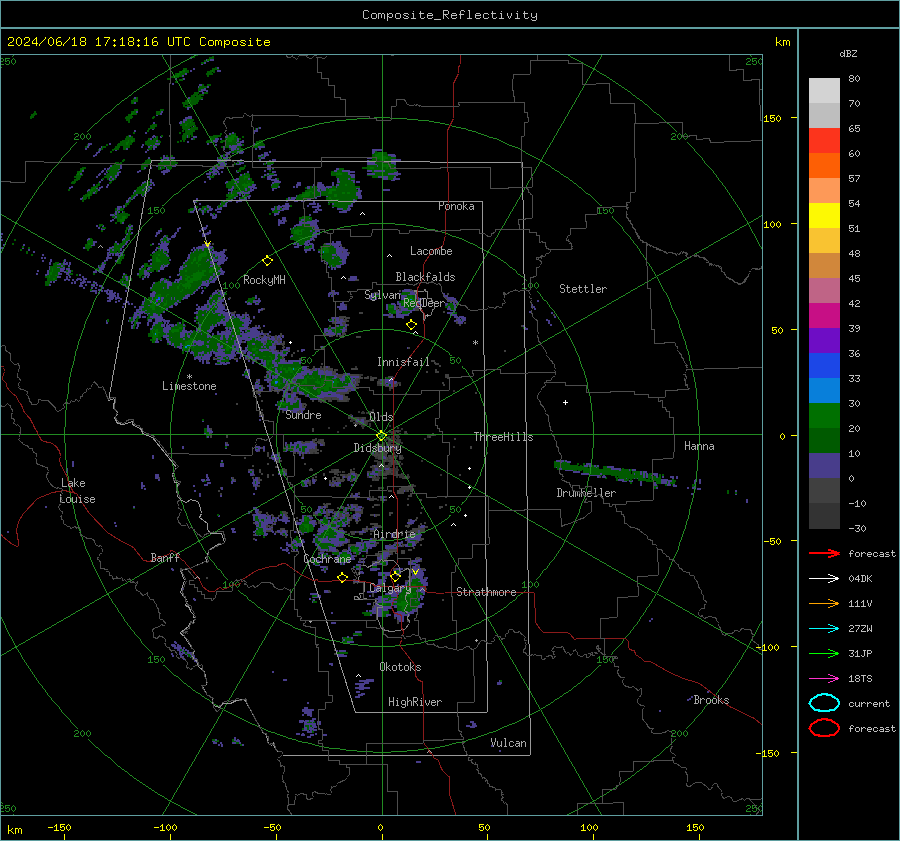Image resolution: width=900 pixels, height=841 pixels.
Task: Click the green echo band above Drumheller
Action: pos(615,472)
